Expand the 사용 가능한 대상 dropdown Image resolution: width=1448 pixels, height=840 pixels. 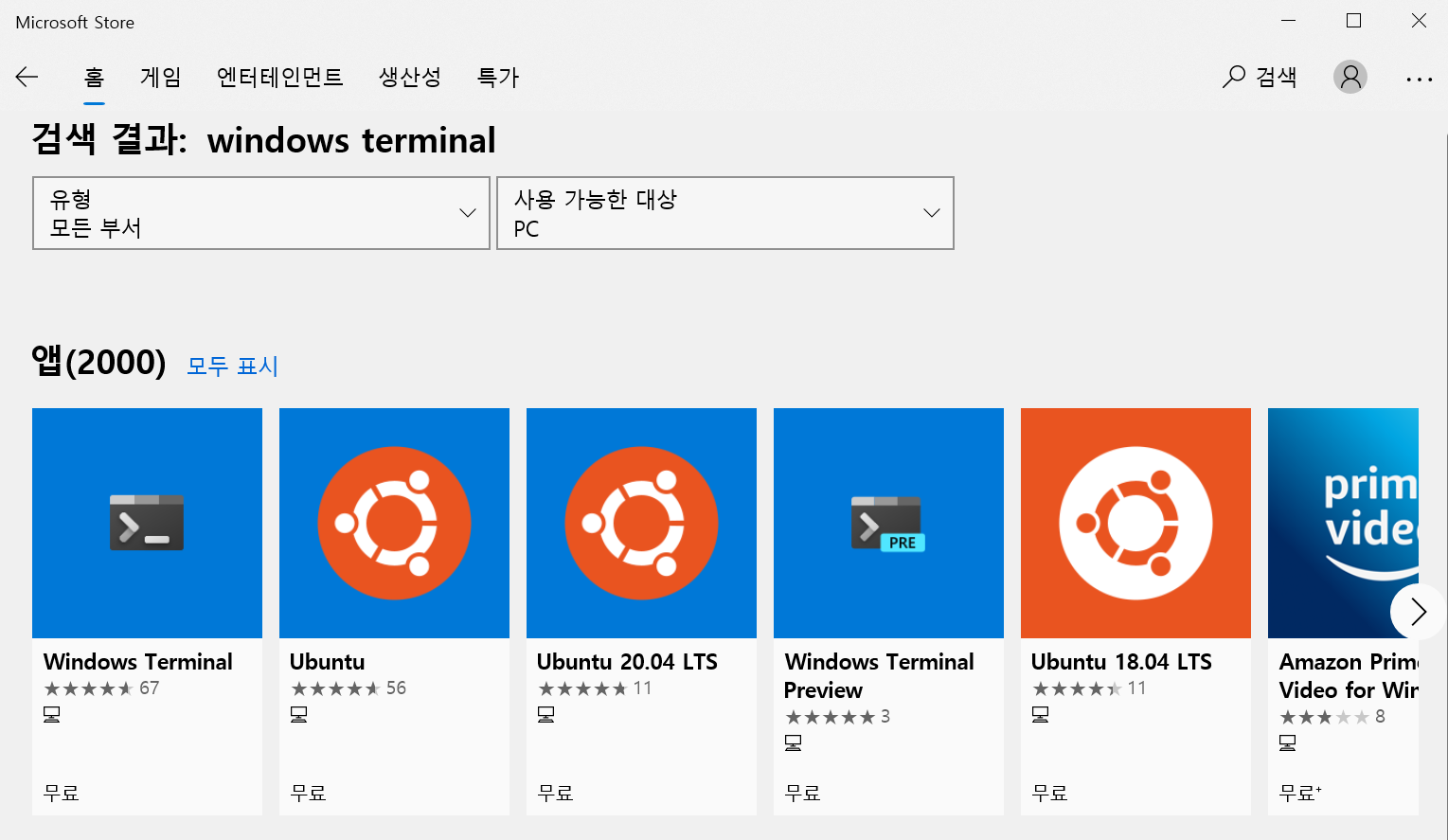(725, 213)
